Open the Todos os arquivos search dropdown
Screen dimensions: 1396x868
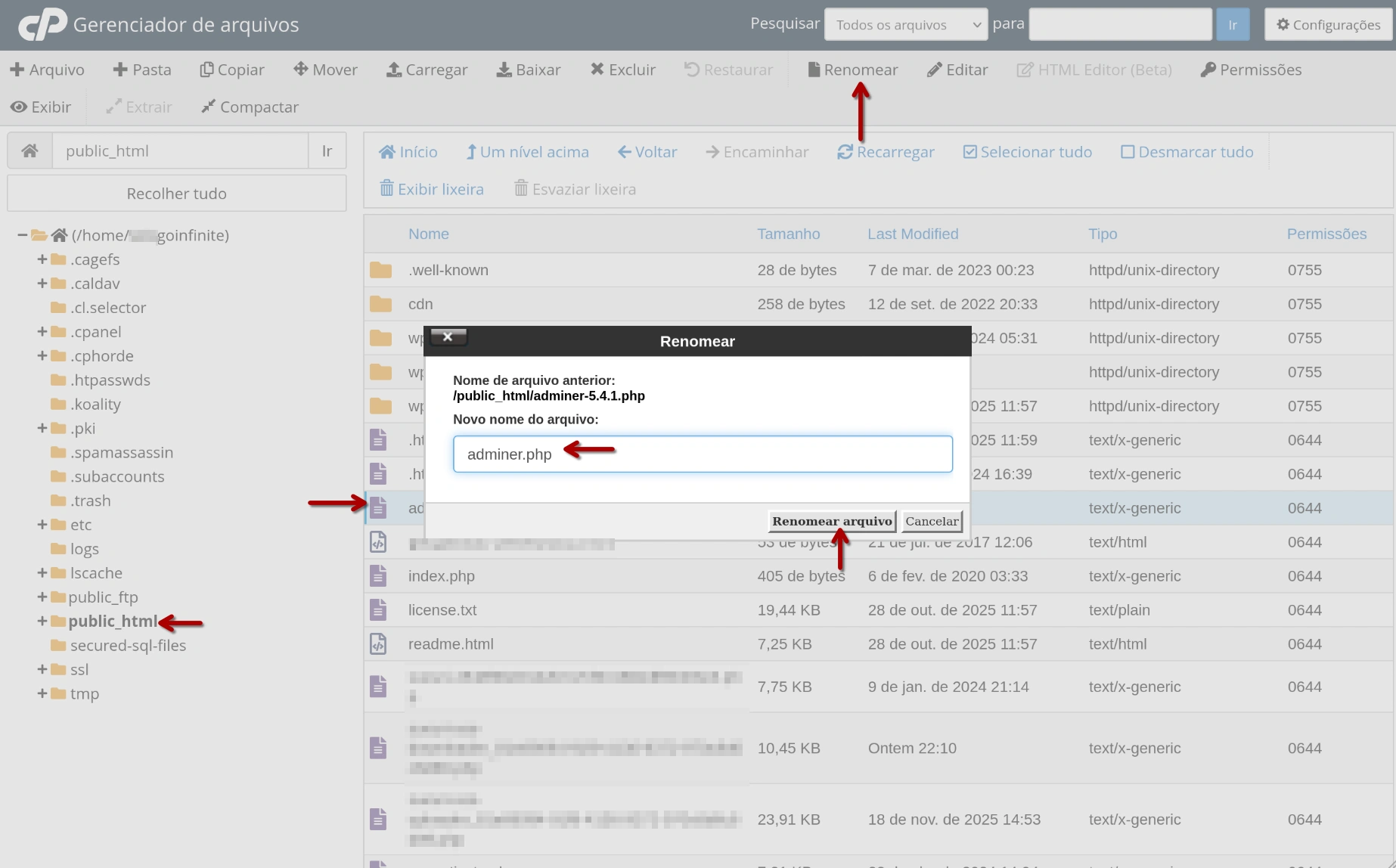click(905, 24)
